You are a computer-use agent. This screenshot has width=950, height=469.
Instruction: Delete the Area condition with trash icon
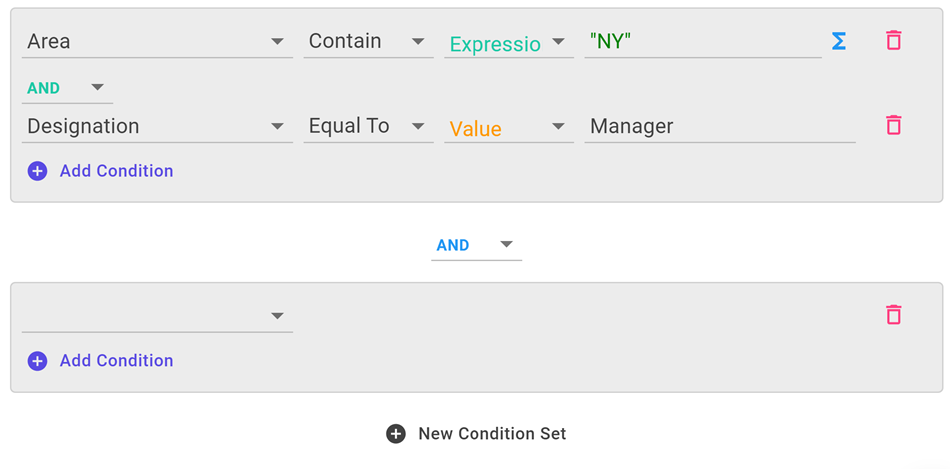[x=893, y=41]
